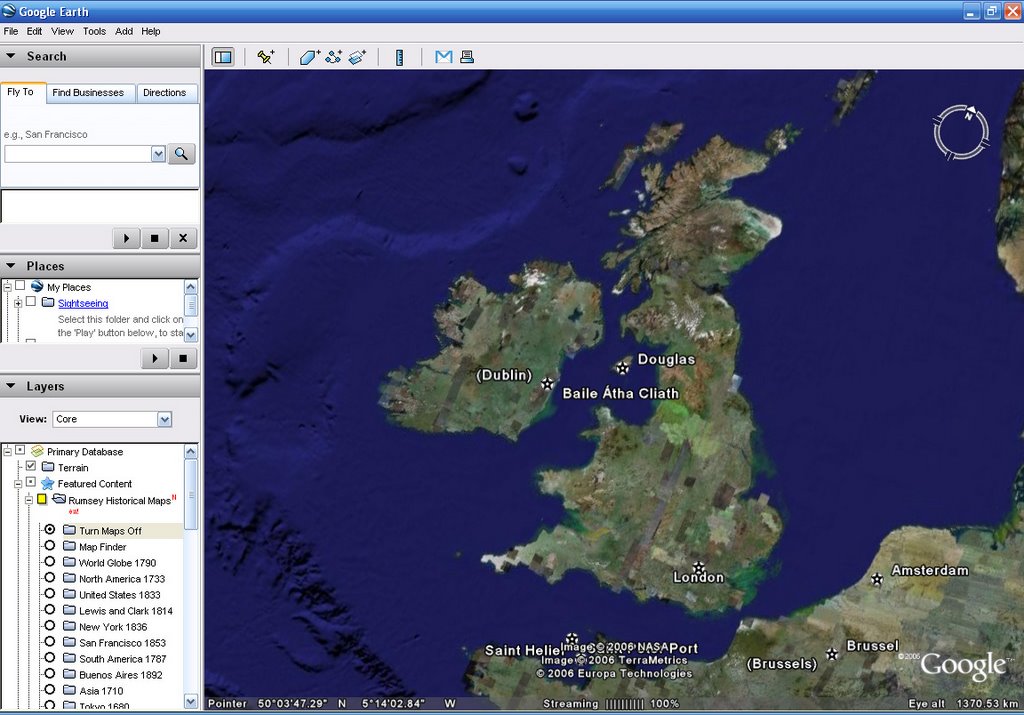
Task: Toggle the Sightseeing checkbox
Action: [31, 302]
